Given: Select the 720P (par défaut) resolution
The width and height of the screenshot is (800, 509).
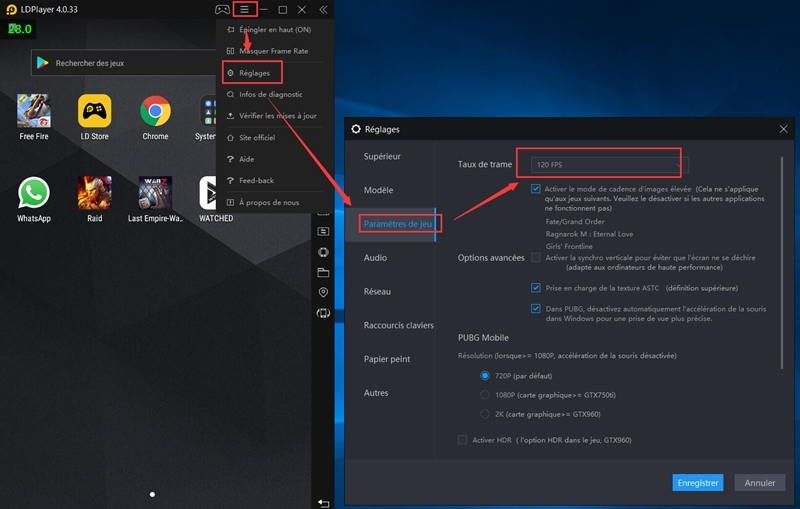Looking at the screenshot, I should tap(485, 376).
